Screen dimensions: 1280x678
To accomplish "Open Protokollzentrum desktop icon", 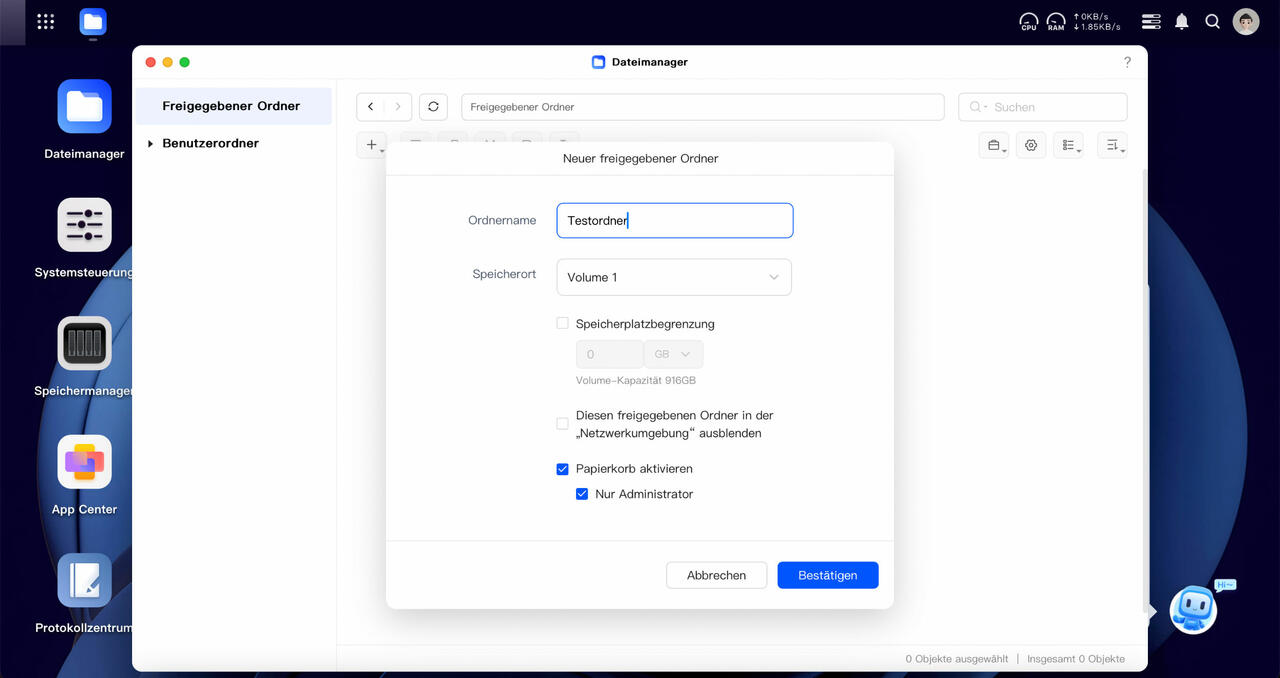I will coord(84,580).
